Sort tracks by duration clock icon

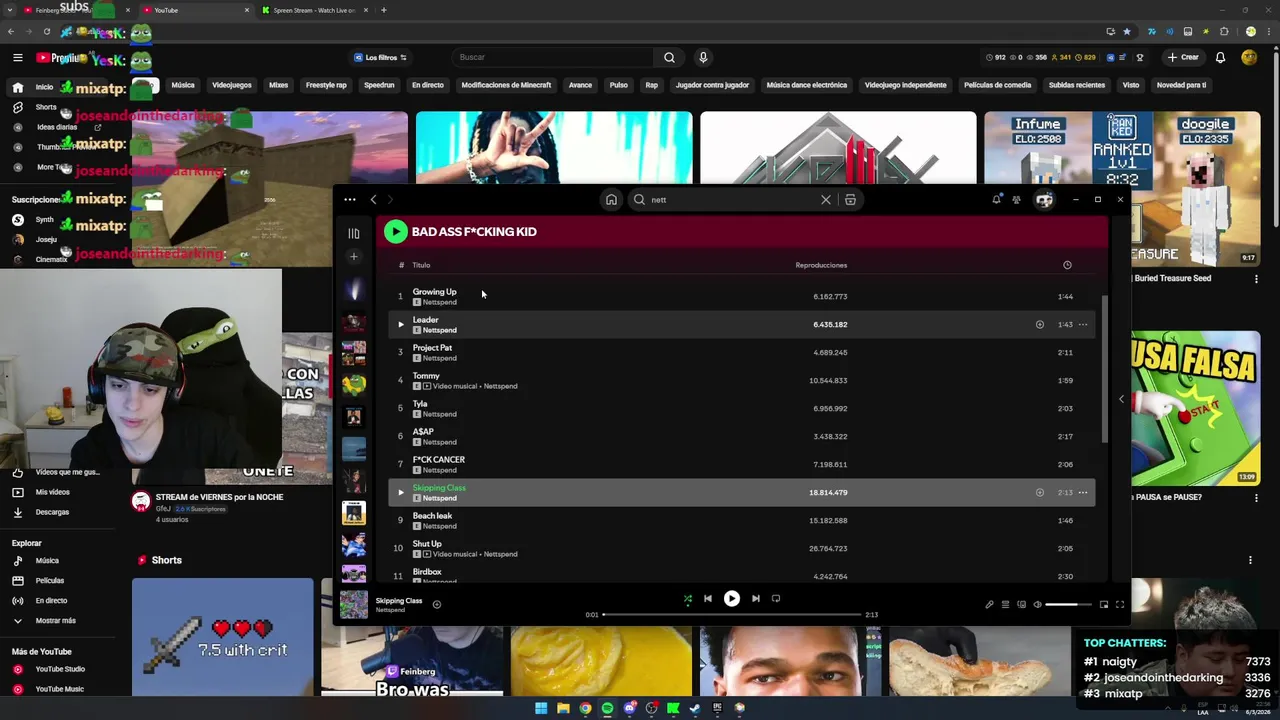click(1067, 265)
